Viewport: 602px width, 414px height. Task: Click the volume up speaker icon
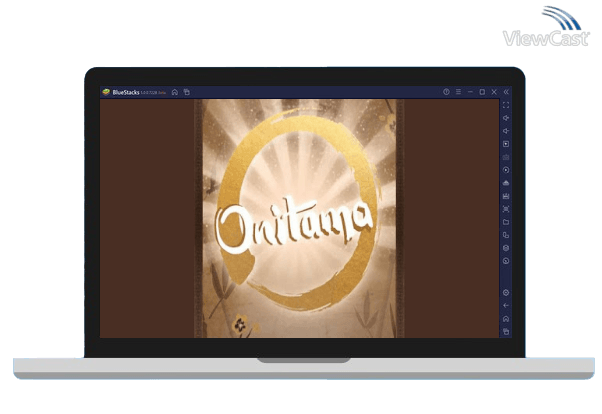coord(506,118)
